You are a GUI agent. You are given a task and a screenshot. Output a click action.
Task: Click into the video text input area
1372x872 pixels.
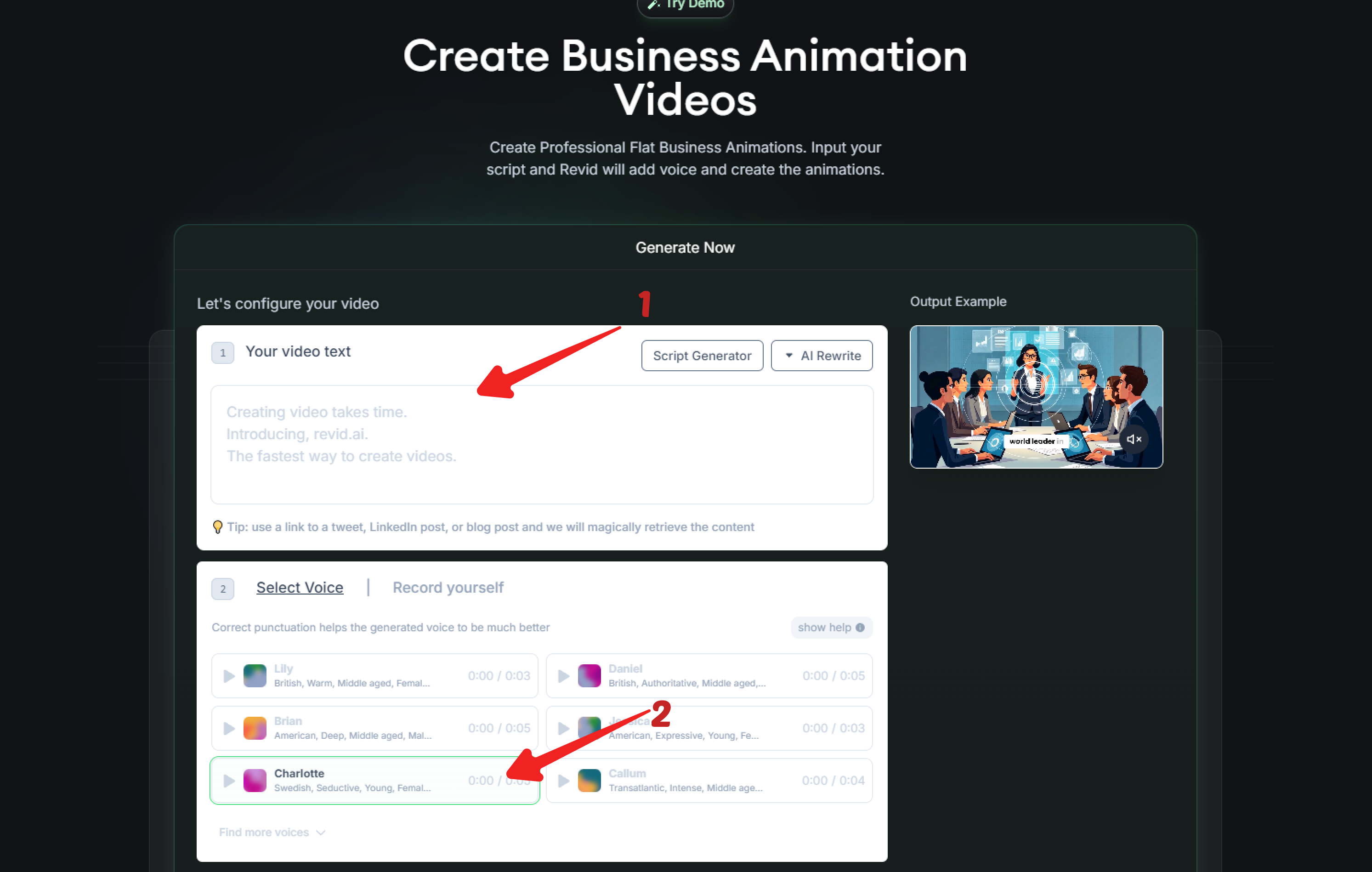(x=541, y=444)
